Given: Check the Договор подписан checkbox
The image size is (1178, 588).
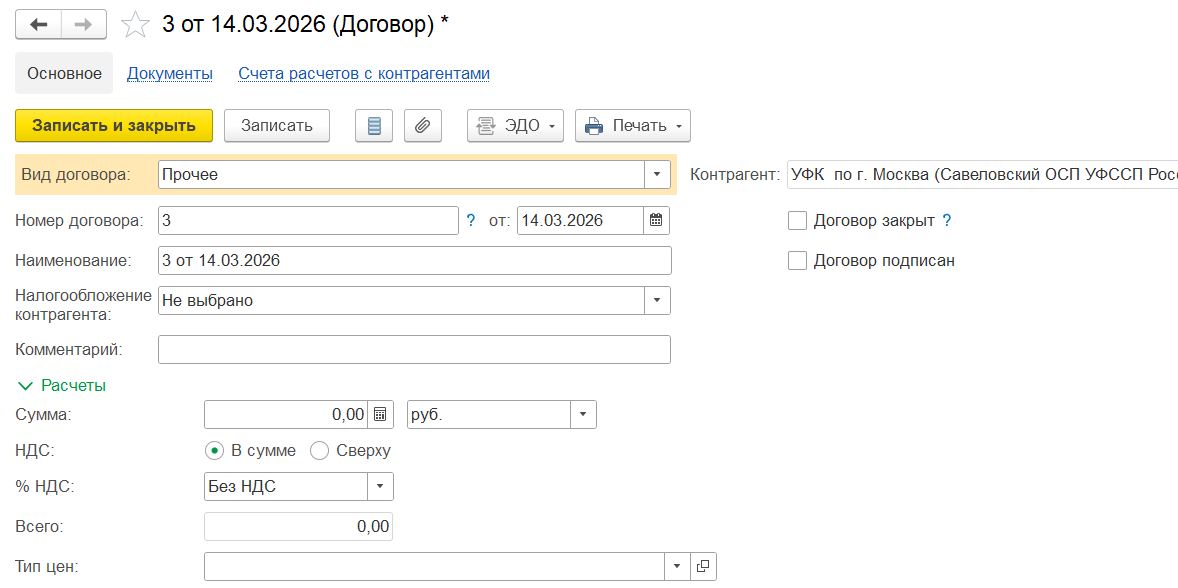Looking at the screenshot, I should coord(797,260).
